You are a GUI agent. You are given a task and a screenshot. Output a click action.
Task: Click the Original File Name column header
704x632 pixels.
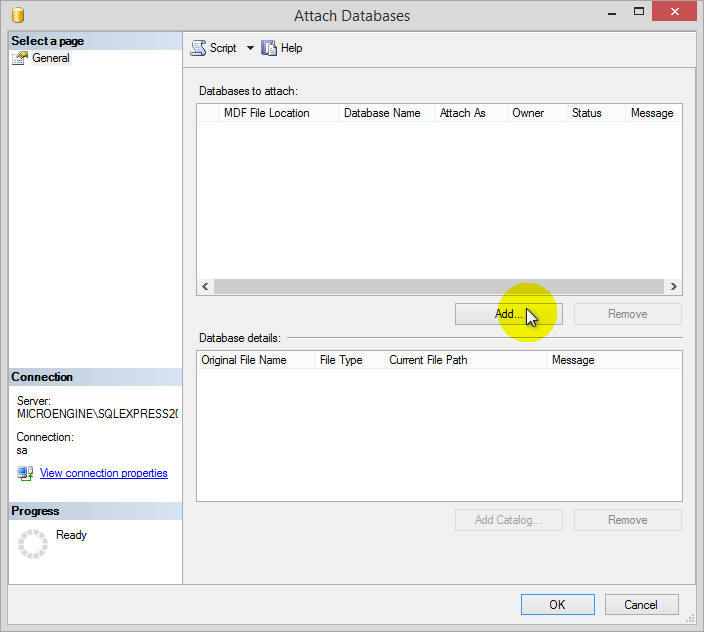click(244, 360)
